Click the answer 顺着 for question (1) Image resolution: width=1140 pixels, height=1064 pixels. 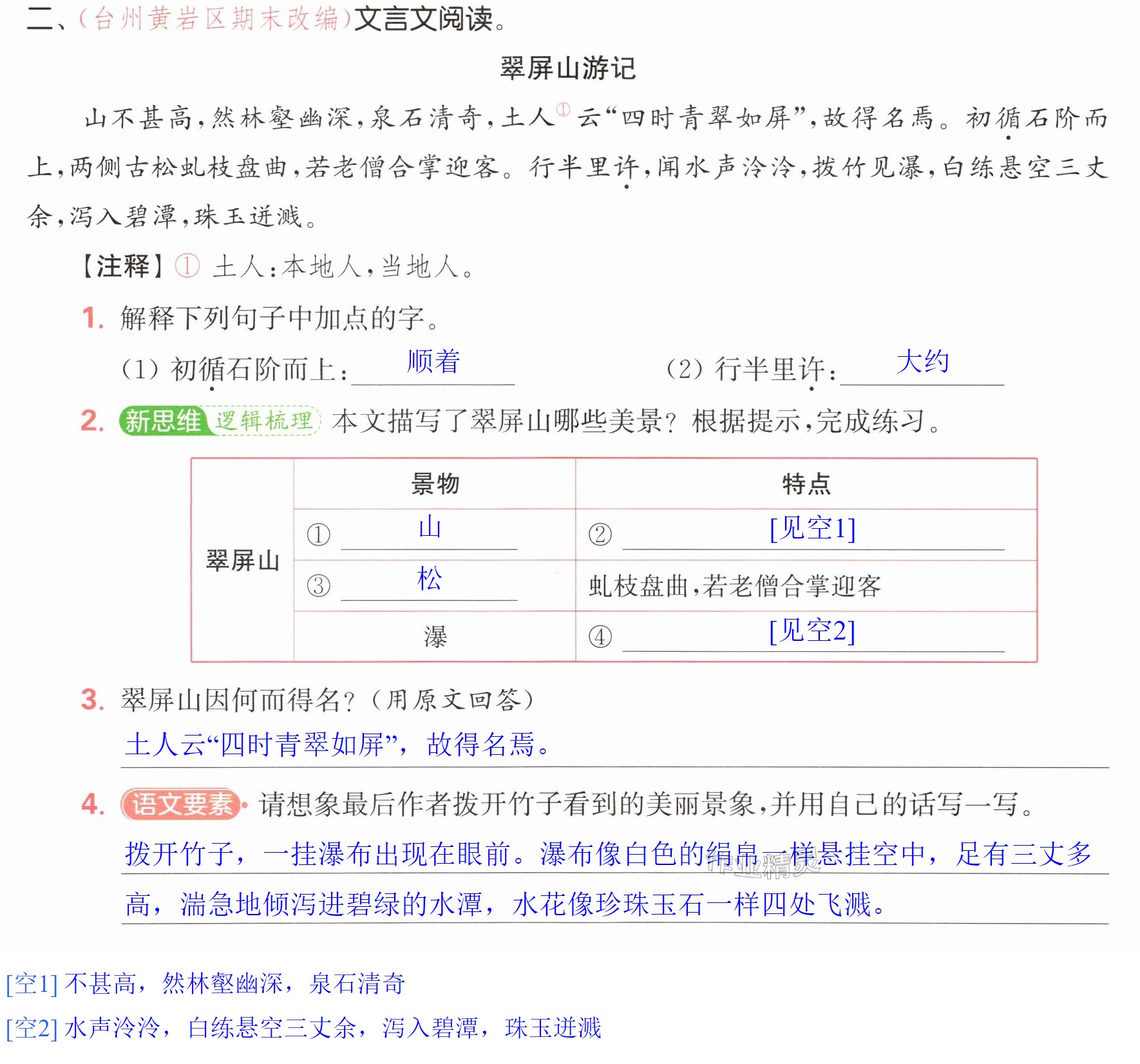433,361
